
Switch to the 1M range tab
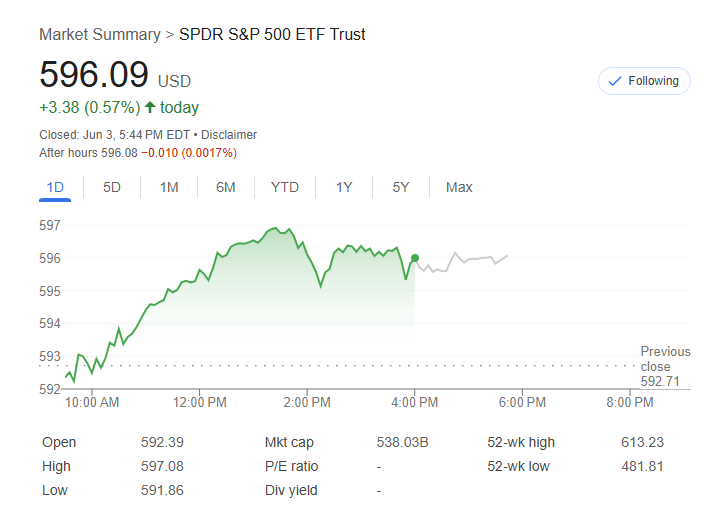tap(169, 187)
